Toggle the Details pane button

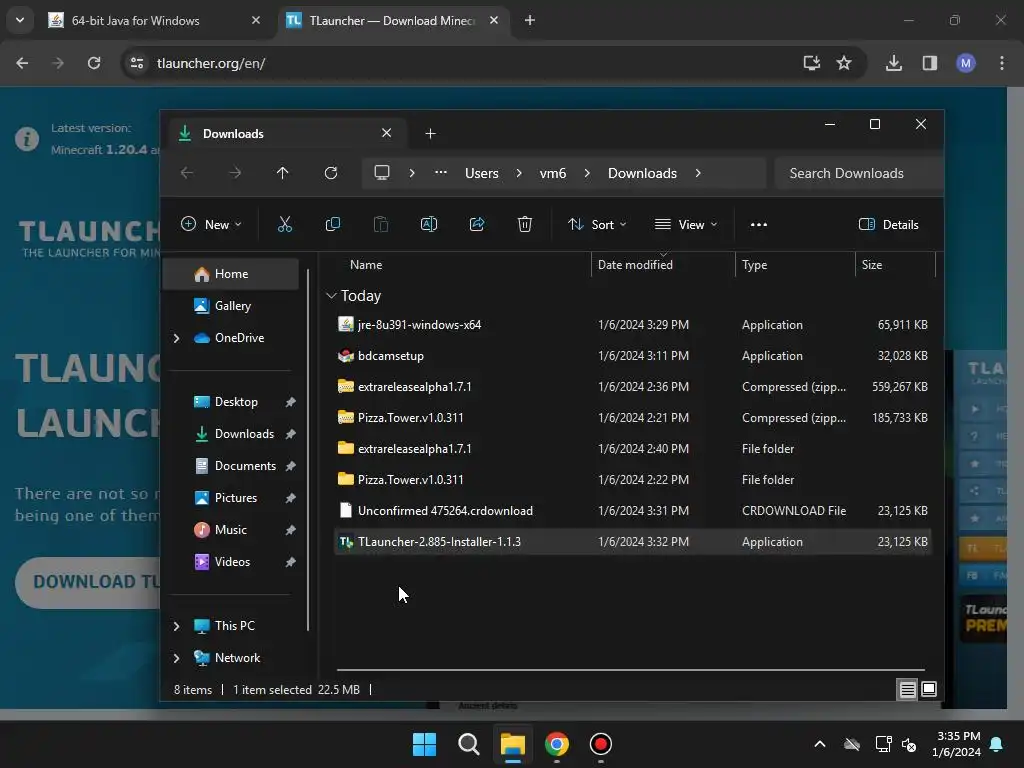tap(888, 225)
